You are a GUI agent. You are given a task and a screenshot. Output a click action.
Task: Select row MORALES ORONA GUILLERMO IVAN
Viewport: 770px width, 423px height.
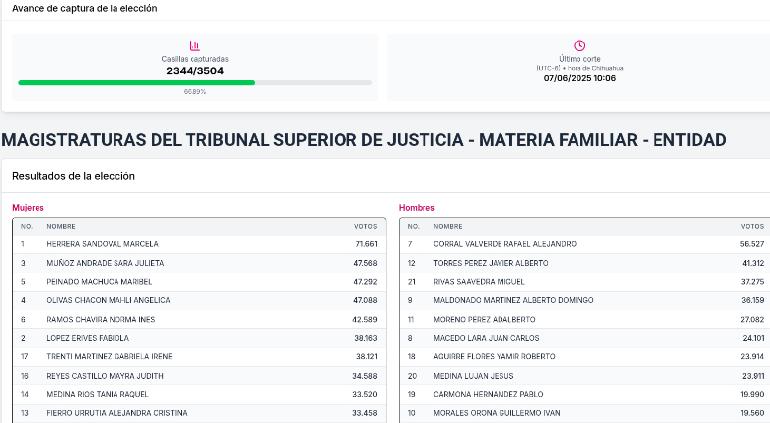coord(585,413)
